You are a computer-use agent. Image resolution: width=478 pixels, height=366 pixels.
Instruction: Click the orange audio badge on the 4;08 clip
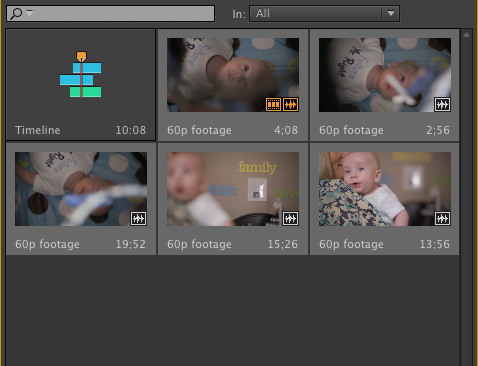tap(290, 105)
